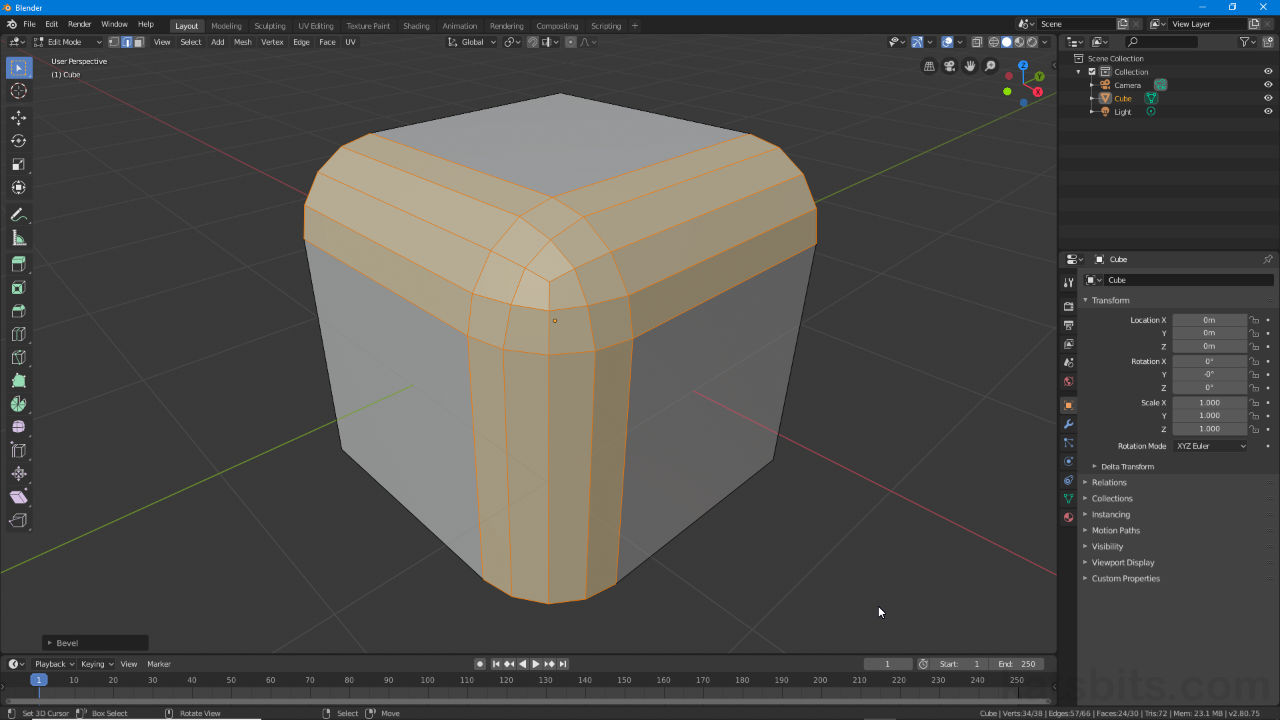The width and height of the screenshot is (1280, 720).
Task: Lock the Location X property
Action: click(1253, 320)
